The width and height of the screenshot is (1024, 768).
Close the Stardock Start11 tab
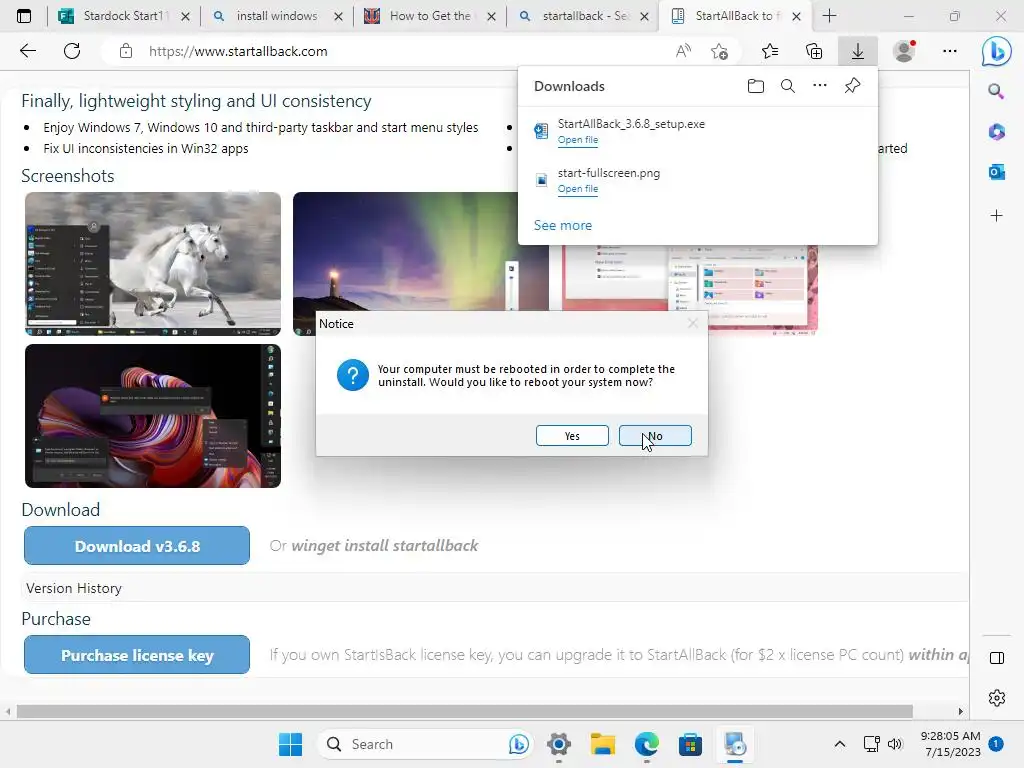[x=185, y=16]
